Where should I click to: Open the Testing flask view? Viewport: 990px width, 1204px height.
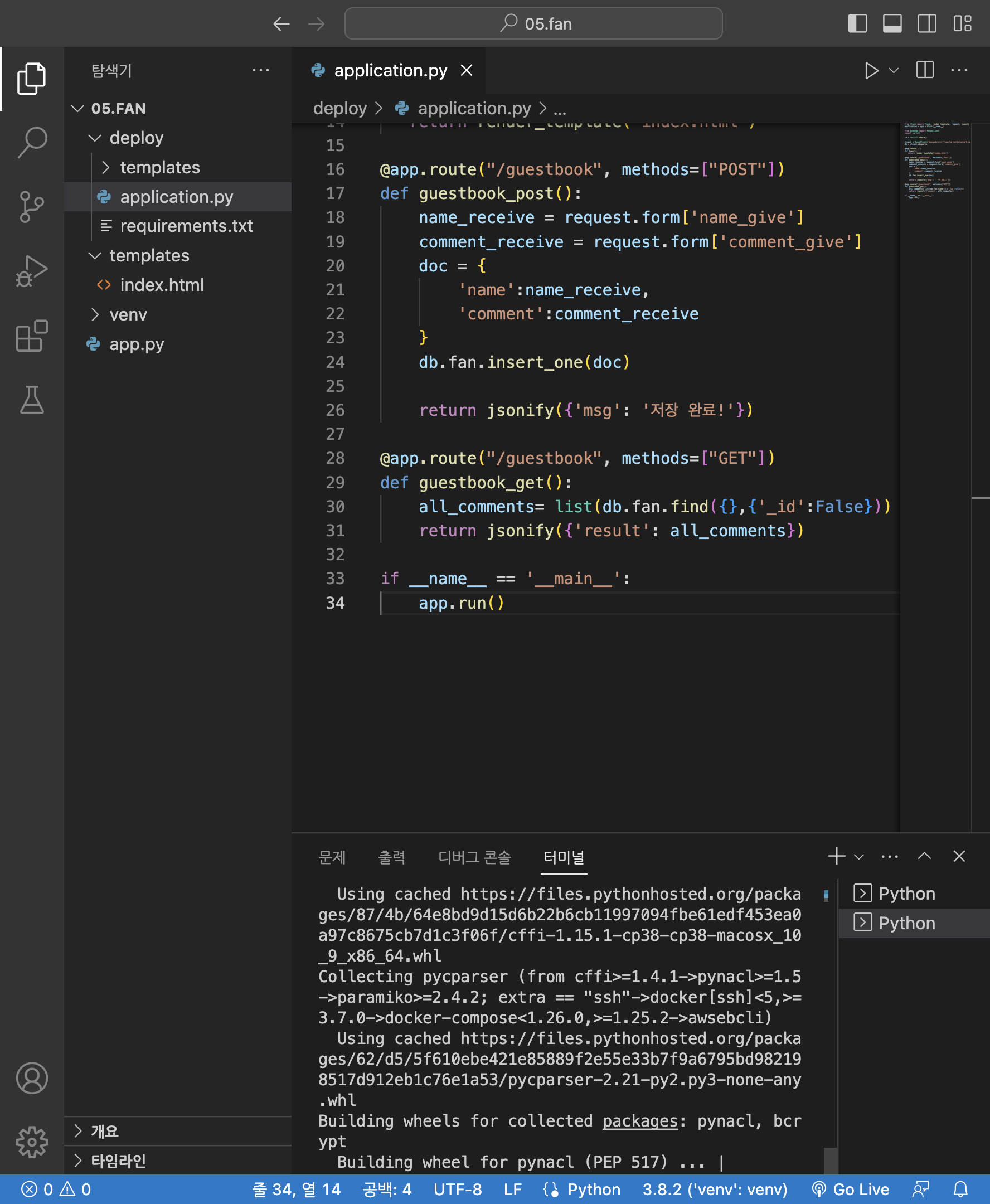pos(31,400)
